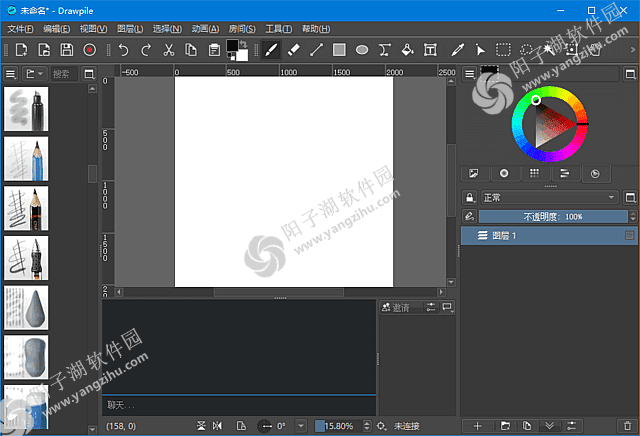Expand the toolbar overflow chevron
Image resolution: width=640 pixels, height=436 pixels.
point(633,50)
